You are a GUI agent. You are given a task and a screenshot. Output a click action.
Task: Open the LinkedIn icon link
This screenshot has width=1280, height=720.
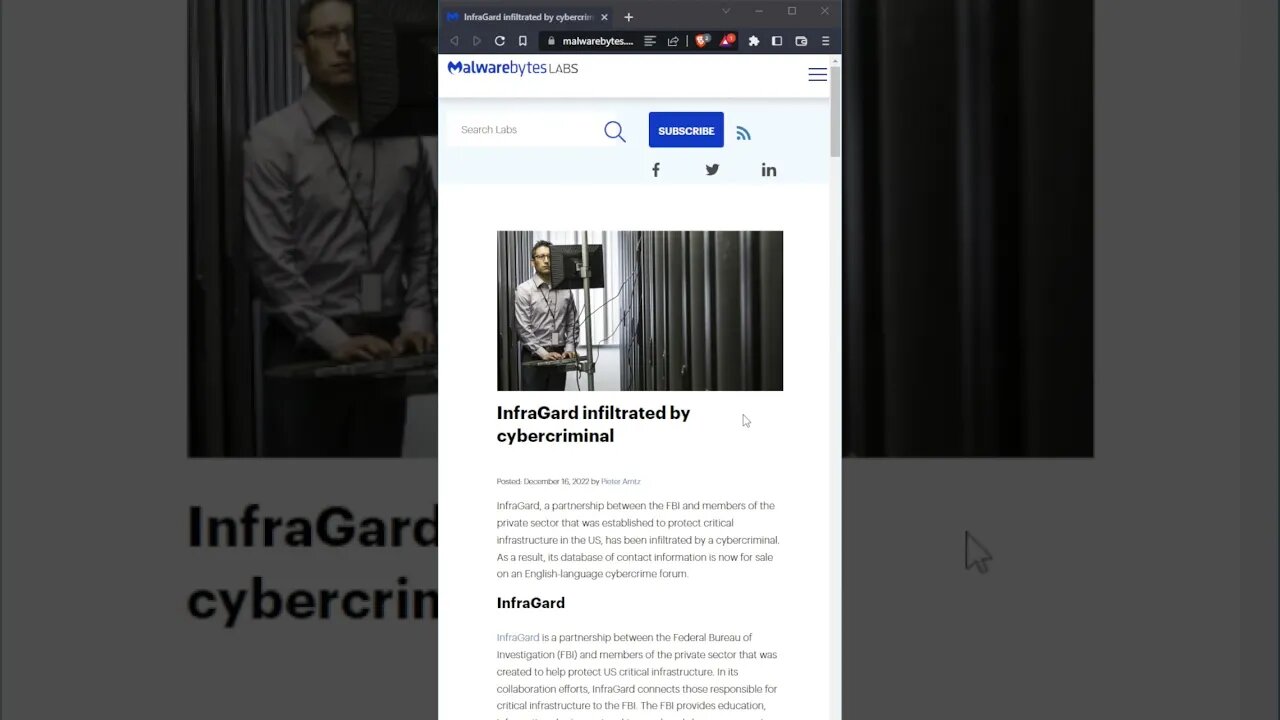[768, 170]
